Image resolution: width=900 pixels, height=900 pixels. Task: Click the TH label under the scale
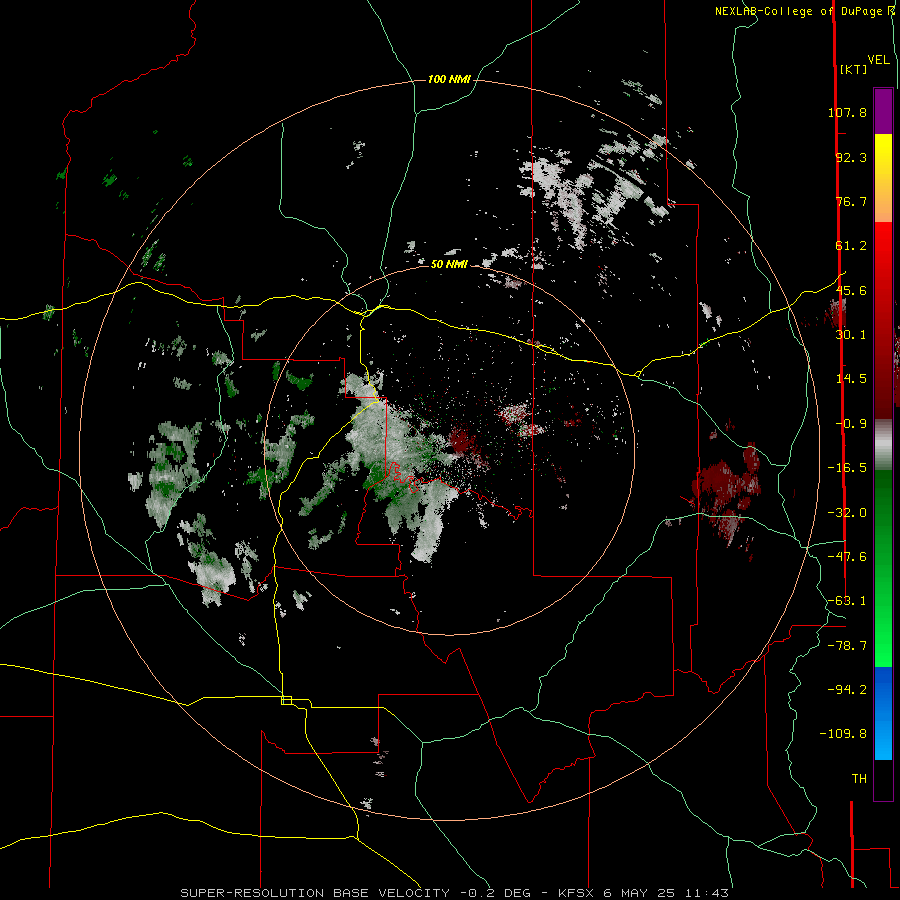coord(859,779)
